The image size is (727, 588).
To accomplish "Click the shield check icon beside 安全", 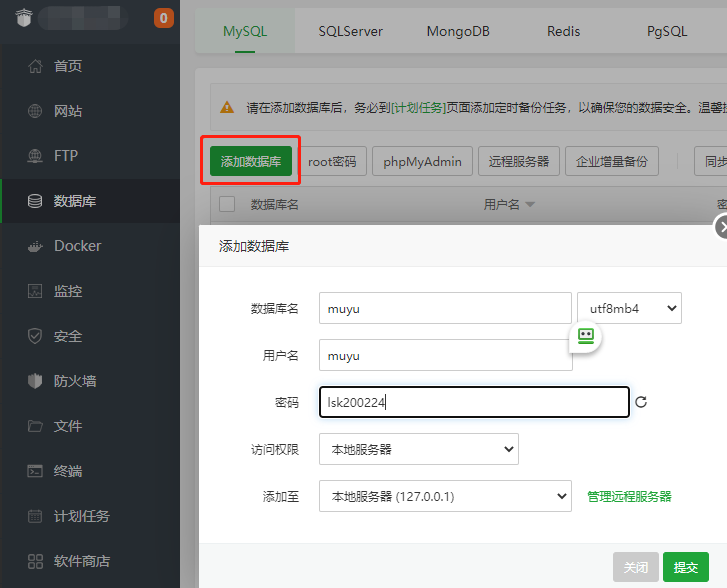I will (x=35, y=336).
